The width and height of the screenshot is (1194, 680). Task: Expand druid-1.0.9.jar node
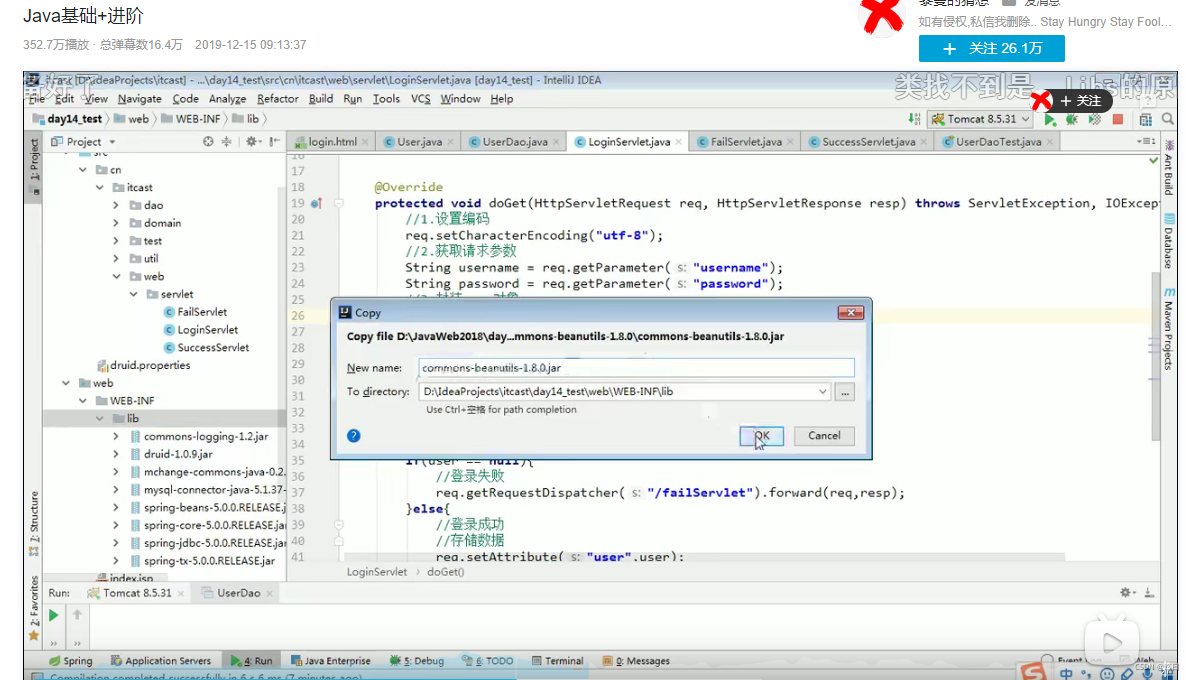pos(116,454)
